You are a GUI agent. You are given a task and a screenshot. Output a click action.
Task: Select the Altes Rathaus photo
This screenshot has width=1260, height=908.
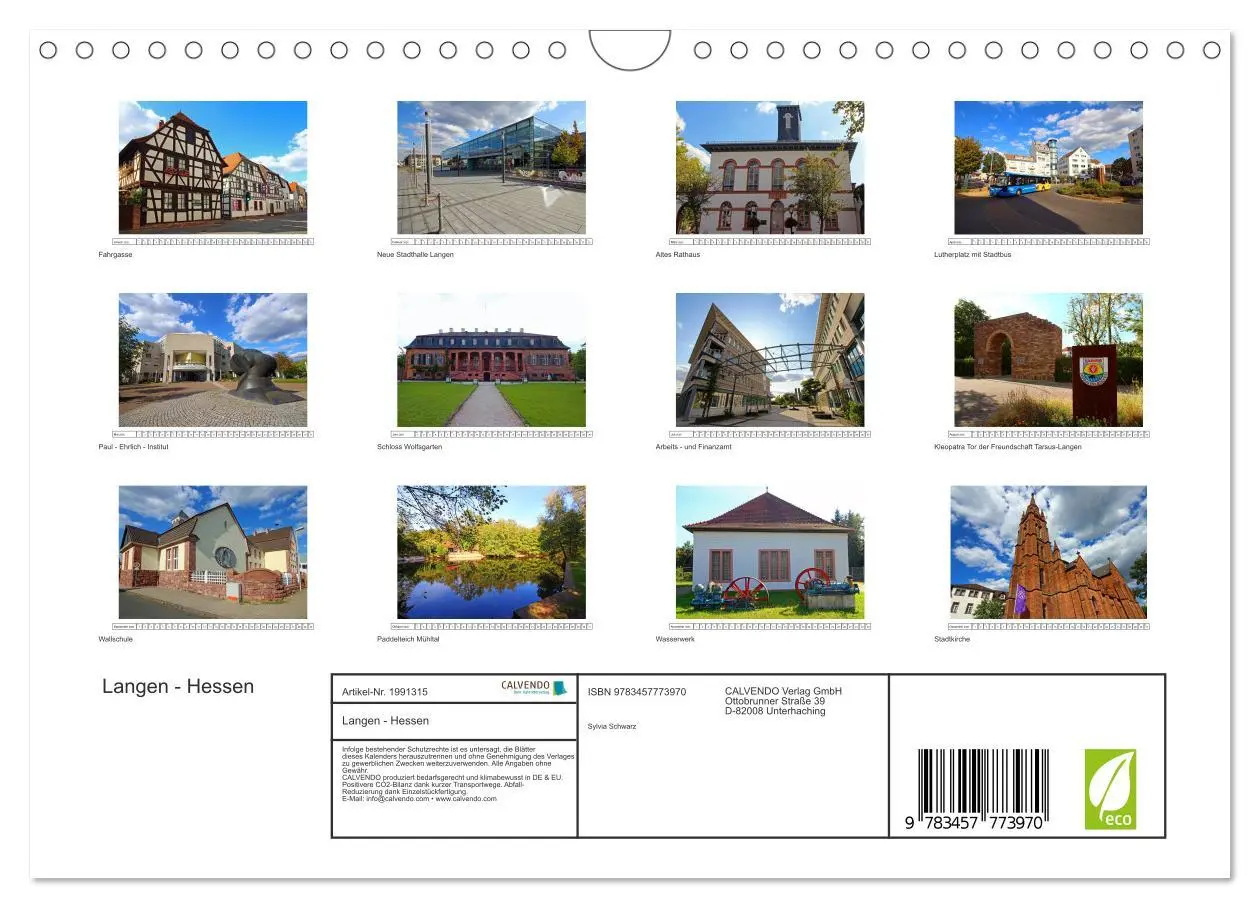click(x=770, y=167)
